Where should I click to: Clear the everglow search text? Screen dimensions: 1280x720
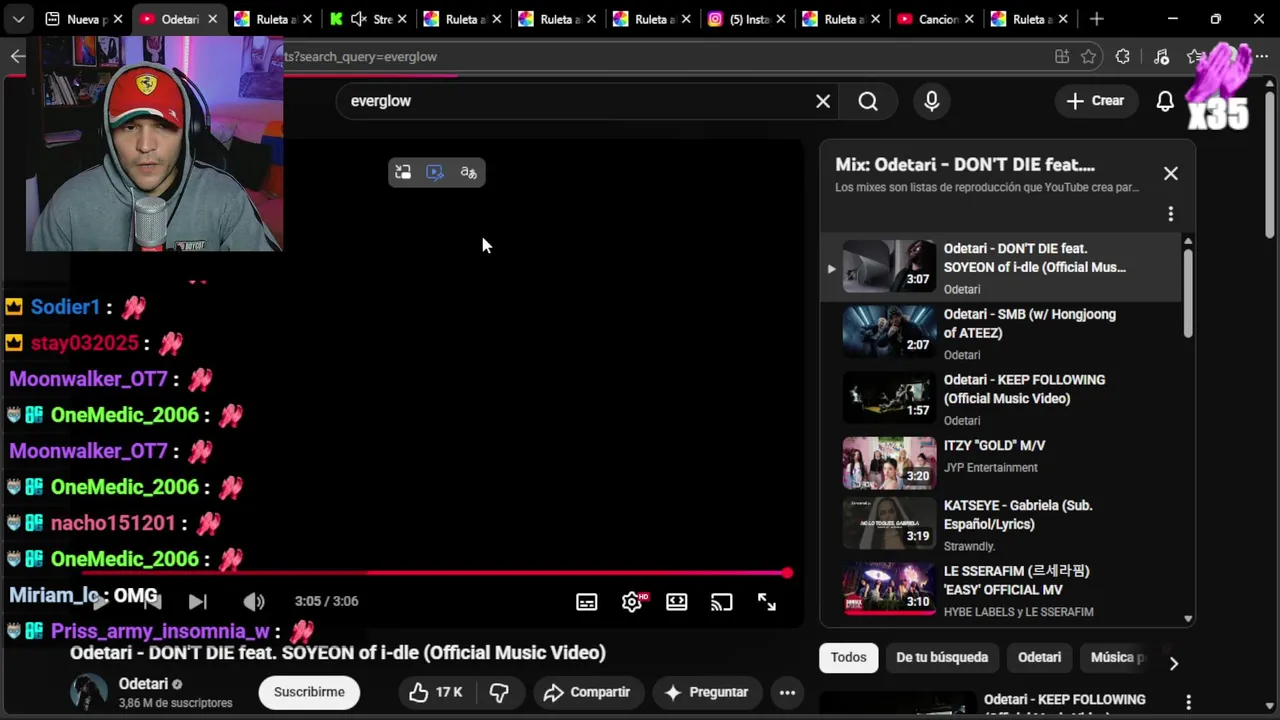(823, 101)
